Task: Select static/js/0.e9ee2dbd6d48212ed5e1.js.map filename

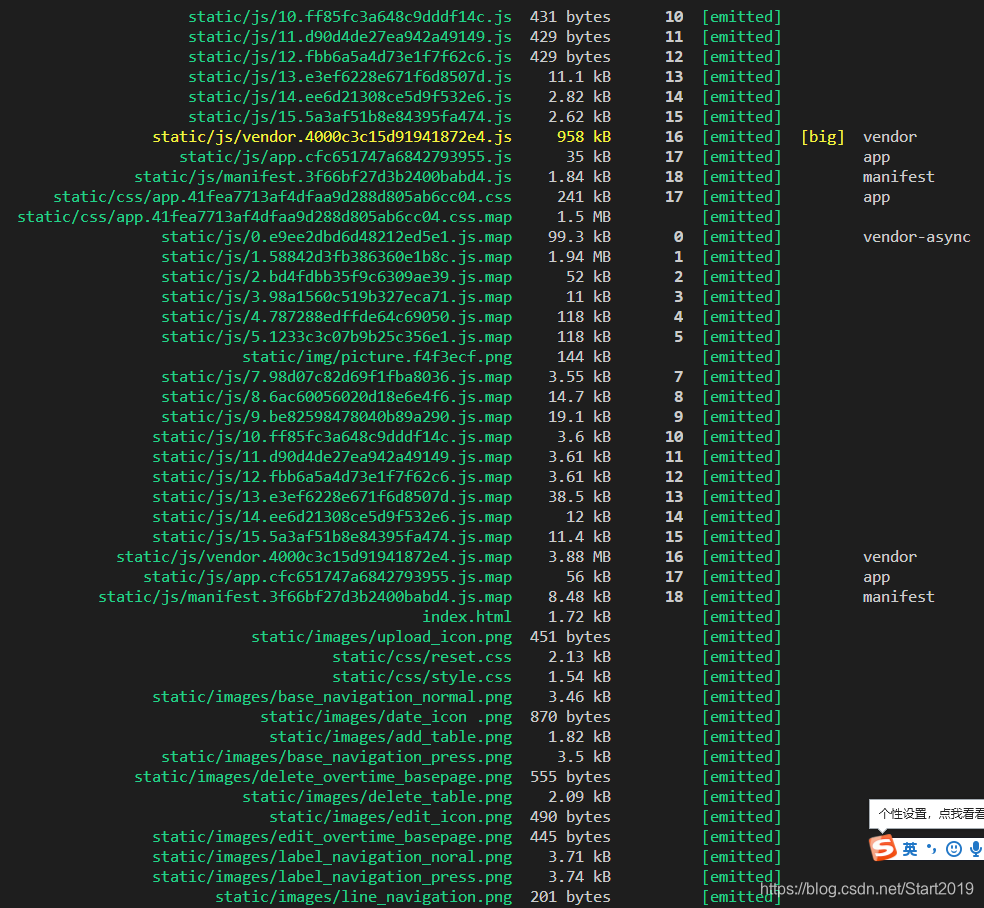Action: [x=336, y=237]
